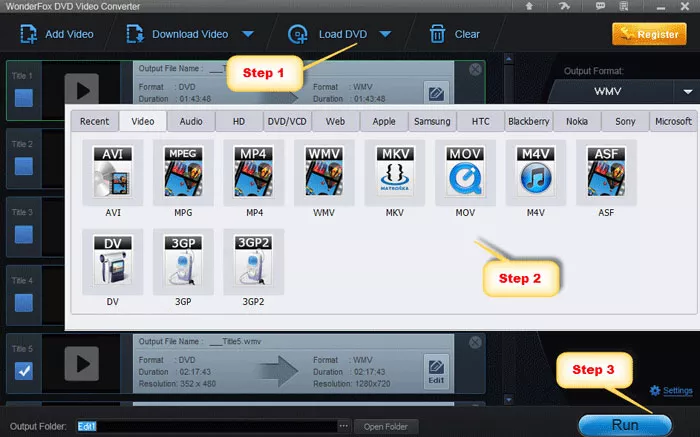Remove Title 1 with its X icon
The width and height of the screenshot is (700, 437).
point(475,69)
